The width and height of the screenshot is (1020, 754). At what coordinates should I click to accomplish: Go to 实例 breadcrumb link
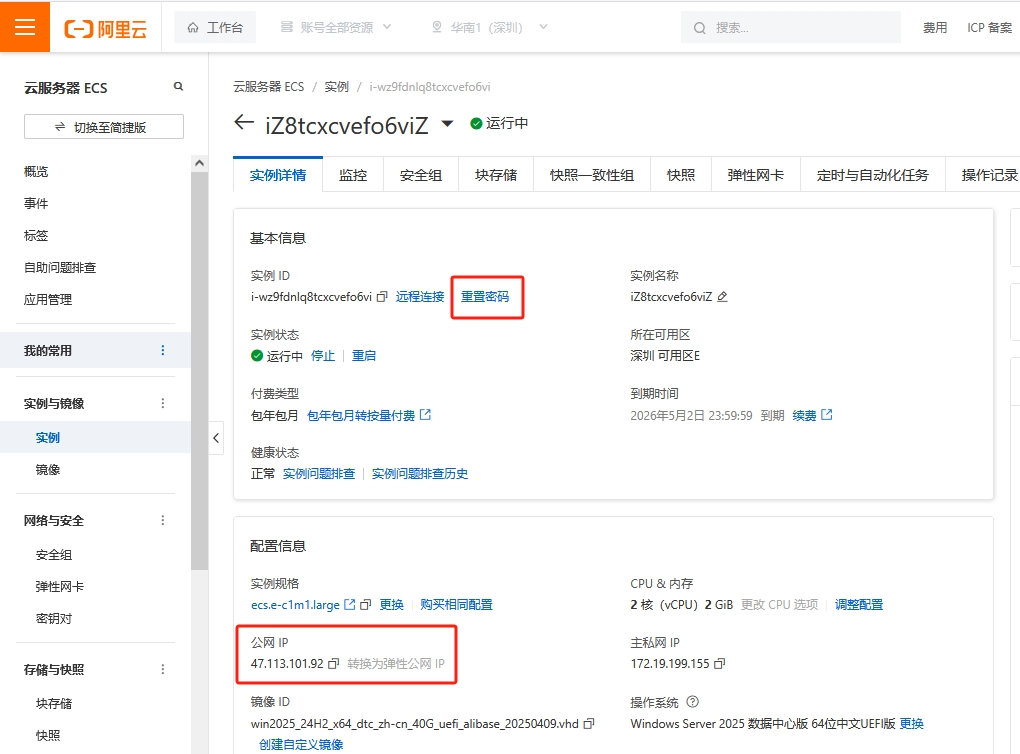336,87
